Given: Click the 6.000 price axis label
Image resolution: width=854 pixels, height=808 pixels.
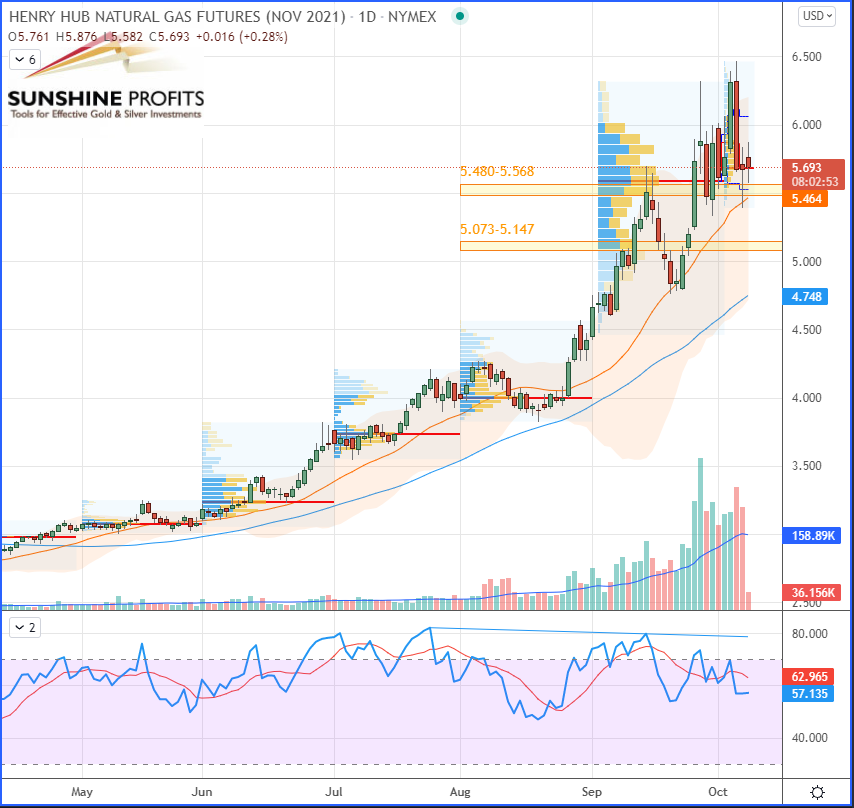Looking at the screenshot, I should tap(806, 125).
